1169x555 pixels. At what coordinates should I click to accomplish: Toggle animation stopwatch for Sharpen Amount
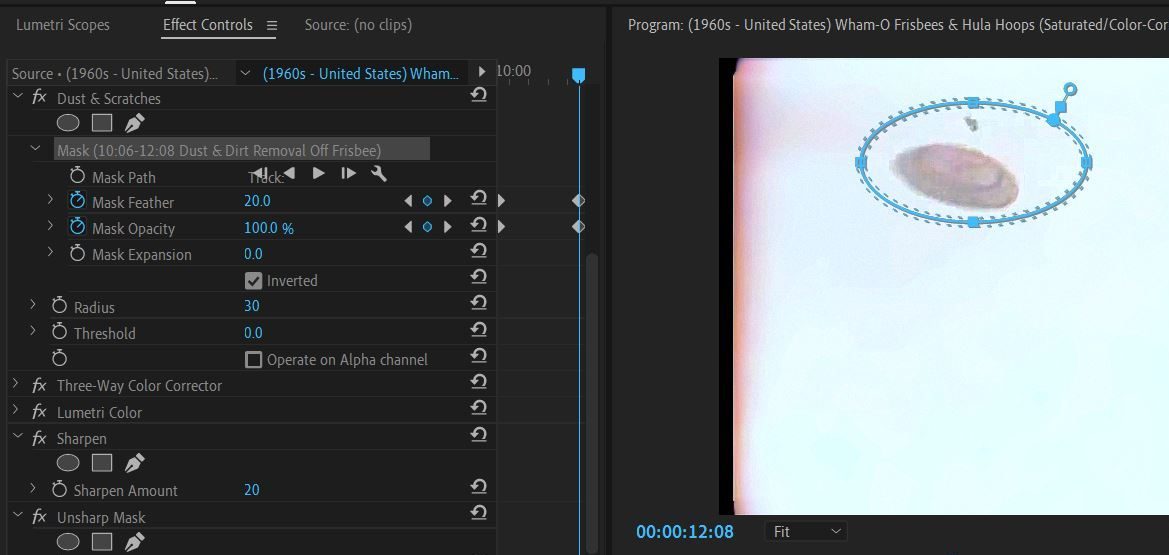click(x=60, y=489)
